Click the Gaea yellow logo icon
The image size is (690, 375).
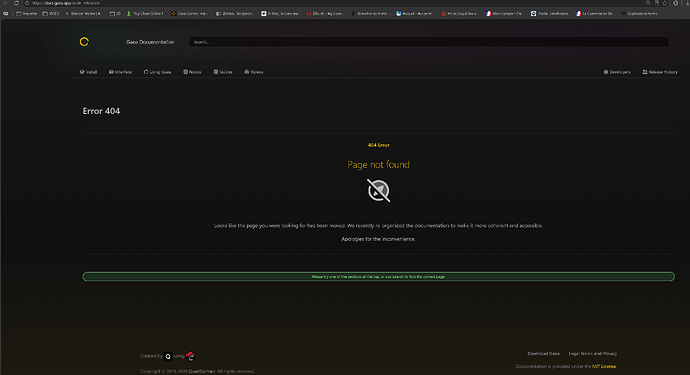84,42
